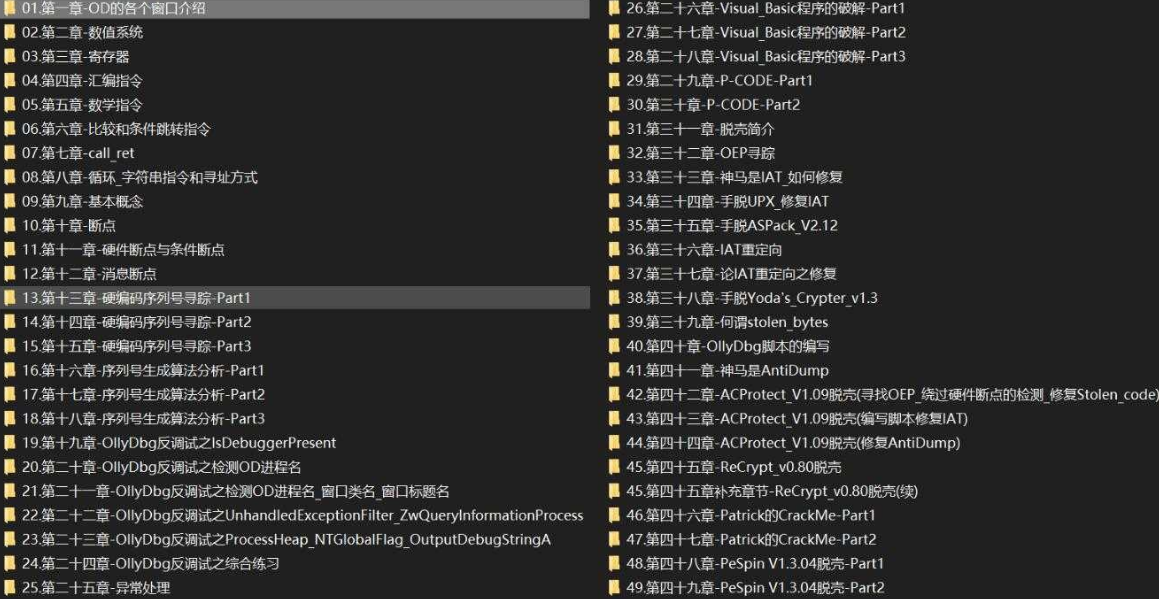
Task: Click folder icon beside 41.第四十一章-神马是AntiDump
Action: [x=614, y=370]
